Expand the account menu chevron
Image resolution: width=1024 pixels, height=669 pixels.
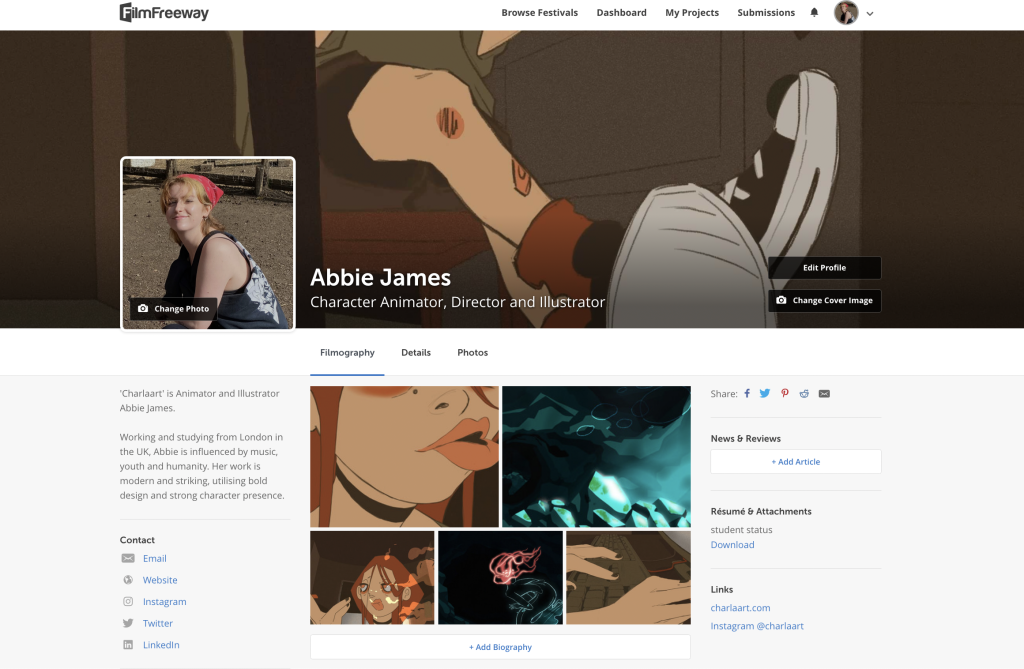click(870, 13)
